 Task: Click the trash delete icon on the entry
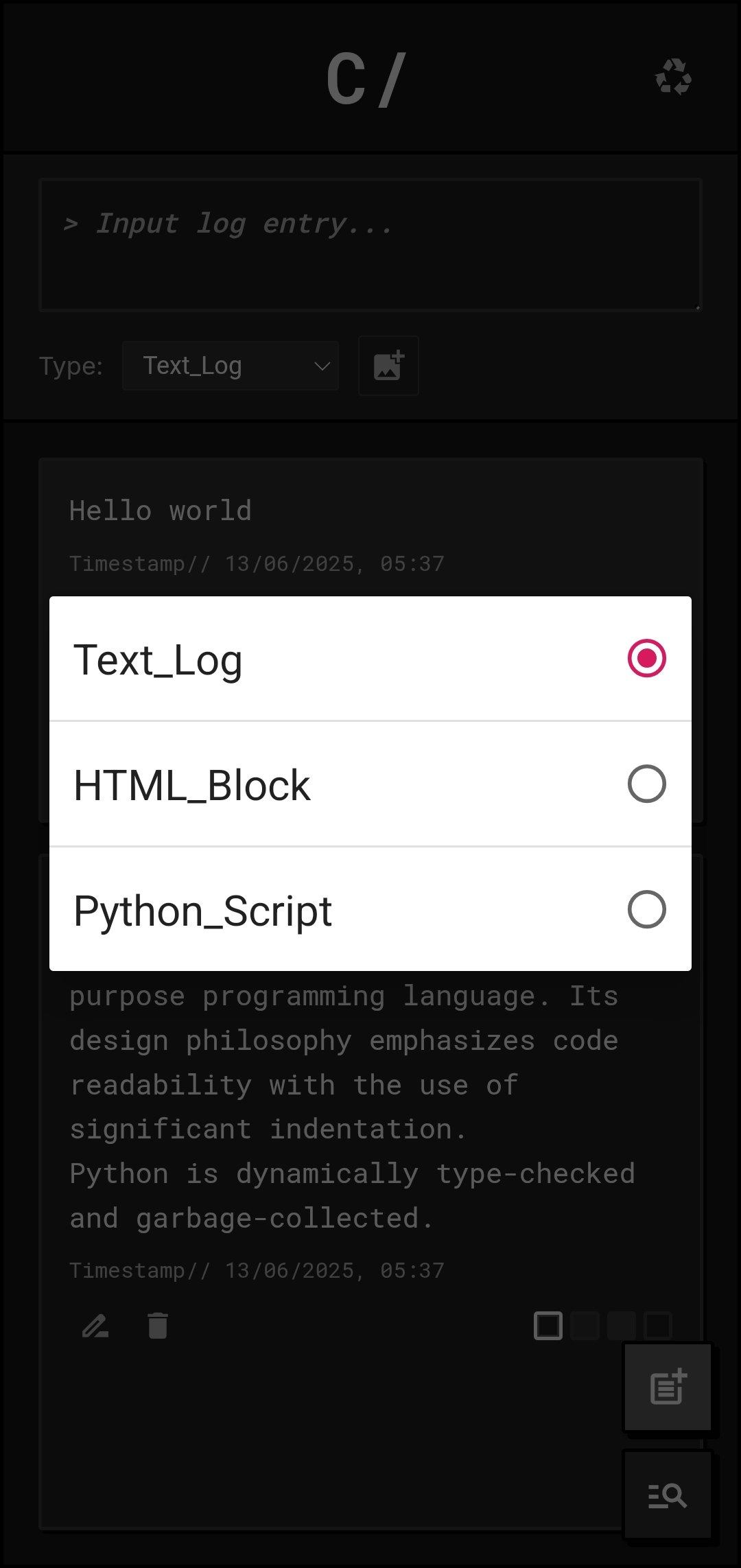click(156, 1324)
